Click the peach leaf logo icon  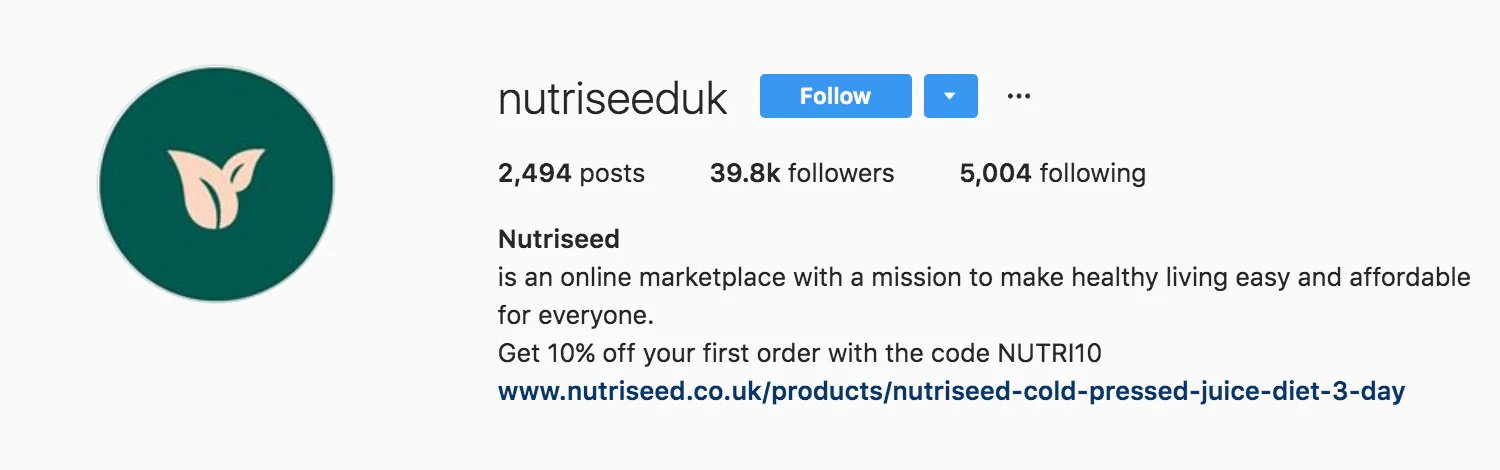point(216,187)
